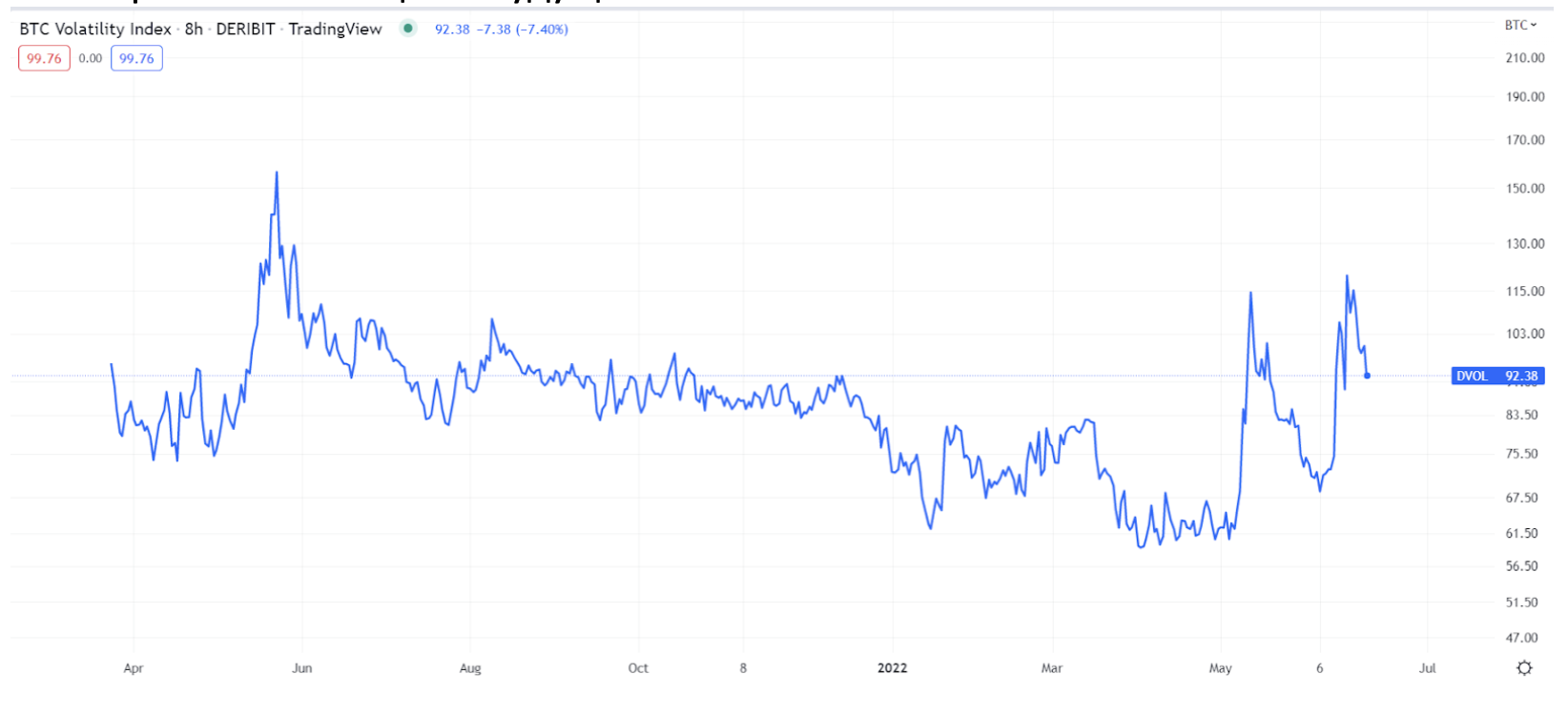Click the Oct label on time axis
This screenshot has width=1568, height=715.
coord(638,668)
